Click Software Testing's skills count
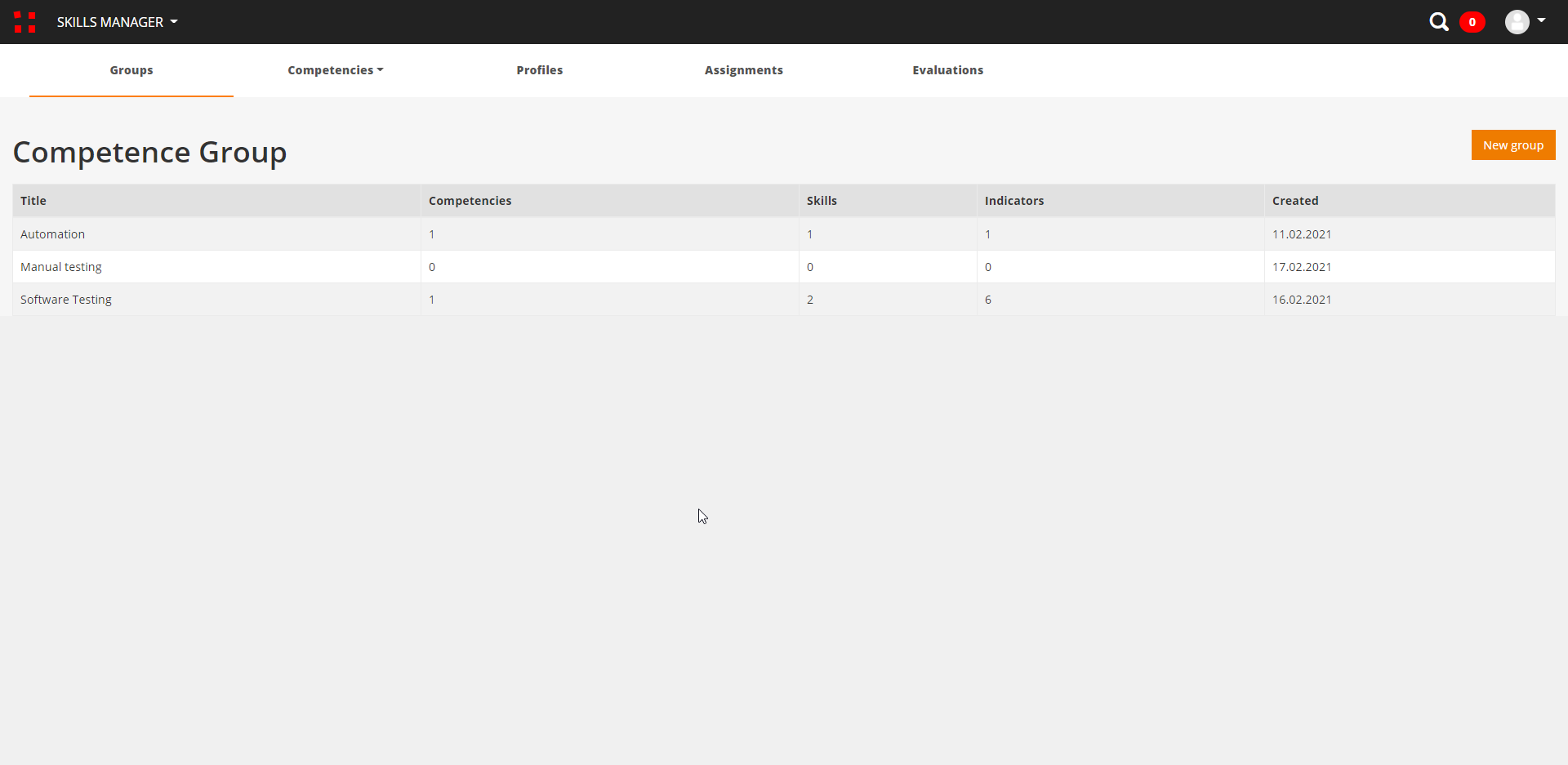Image resolution: width=1568 pixels, height=765 pixels. [810, 300]
